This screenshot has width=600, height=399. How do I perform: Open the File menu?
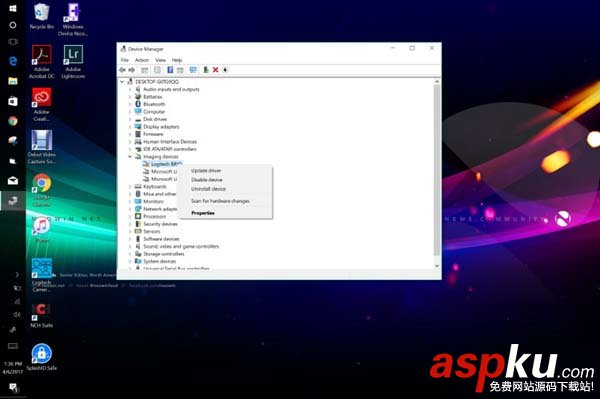coord(125,60)
